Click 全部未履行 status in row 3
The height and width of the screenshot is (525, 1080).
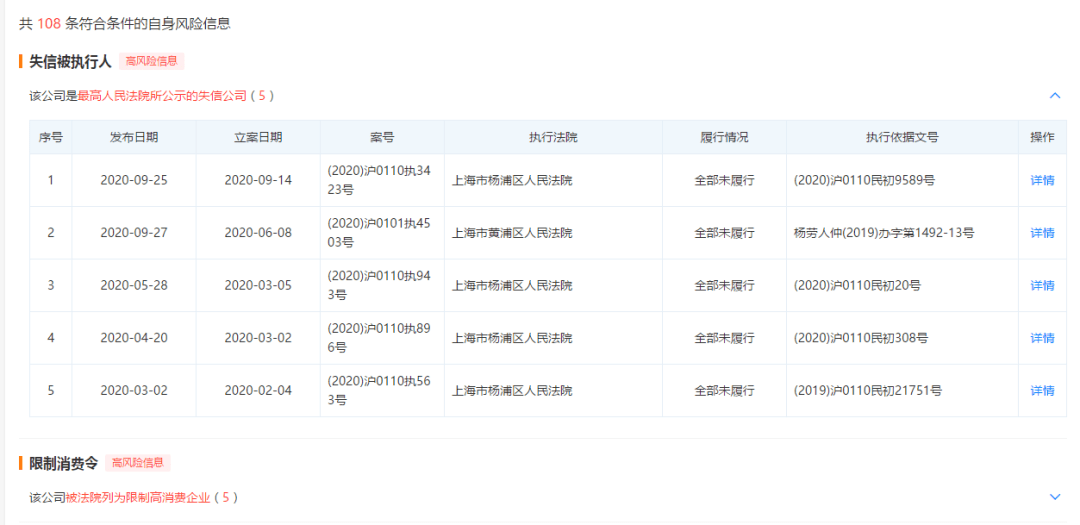(724, 285)
